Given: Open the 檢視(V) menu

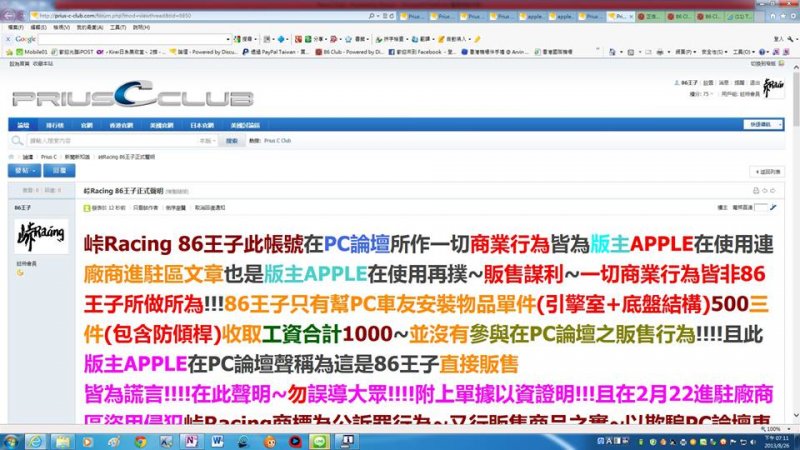Looking at the screenshot, I should click(61, 27).
